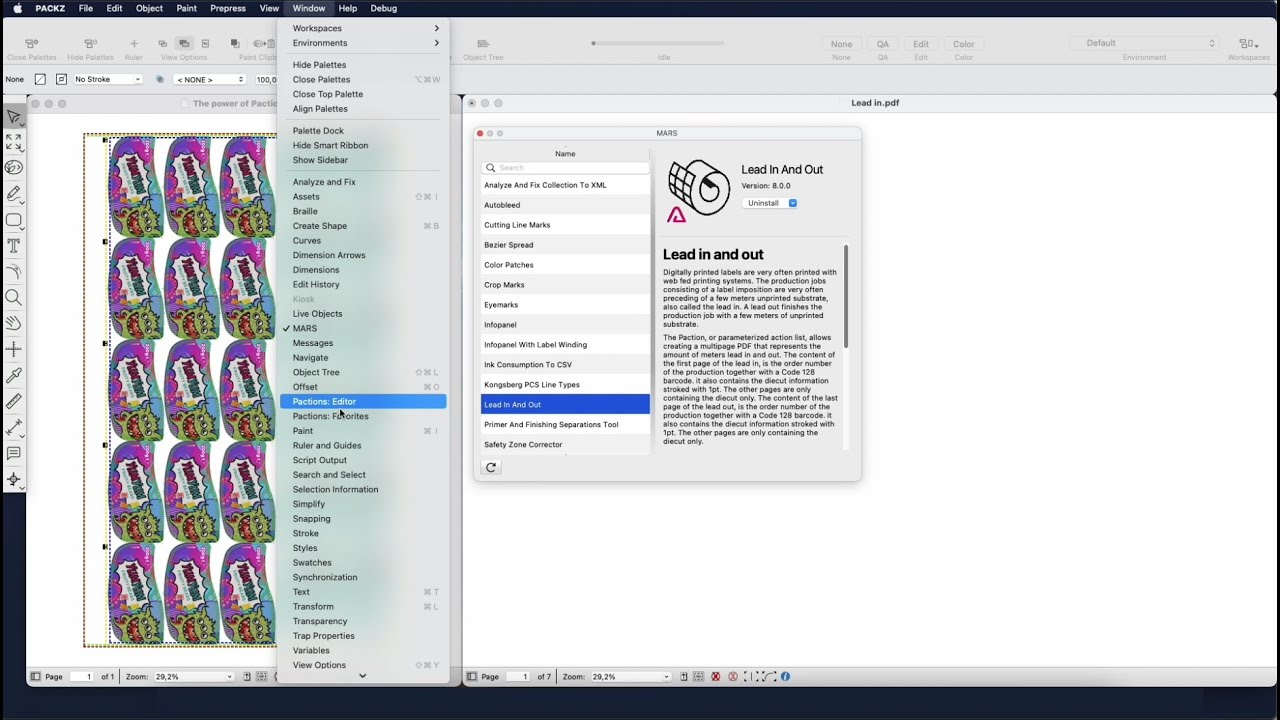Open the Apple menu

pyautogui.click(x=18, y=8)
